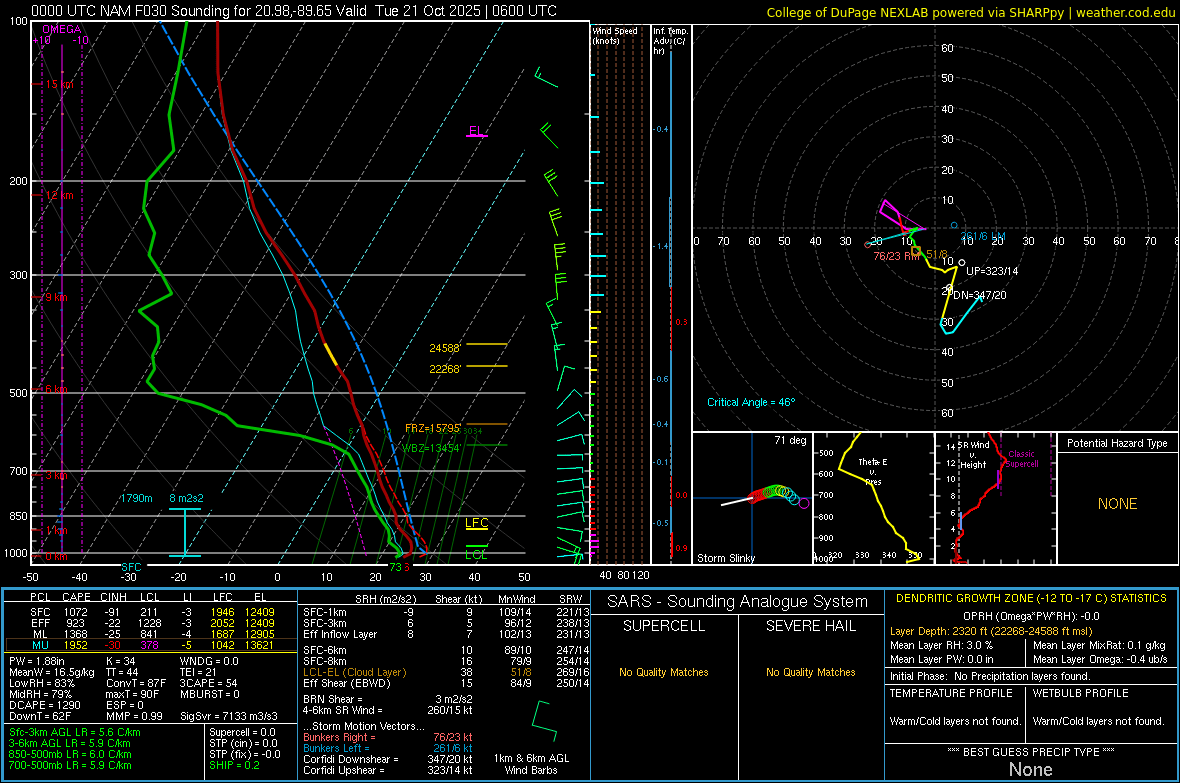Click the NONE hazard type value
This screenshot has width=1180, height=783.
point(1118,504)
